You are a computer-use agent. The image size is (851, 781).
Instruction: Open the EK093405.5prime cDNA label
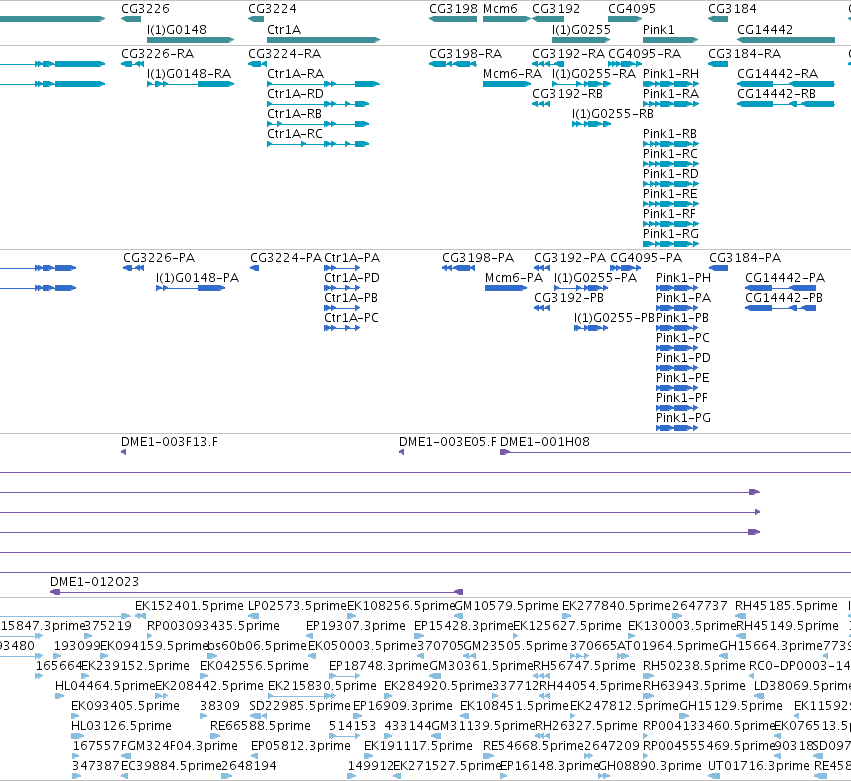(x=125, y=706)
